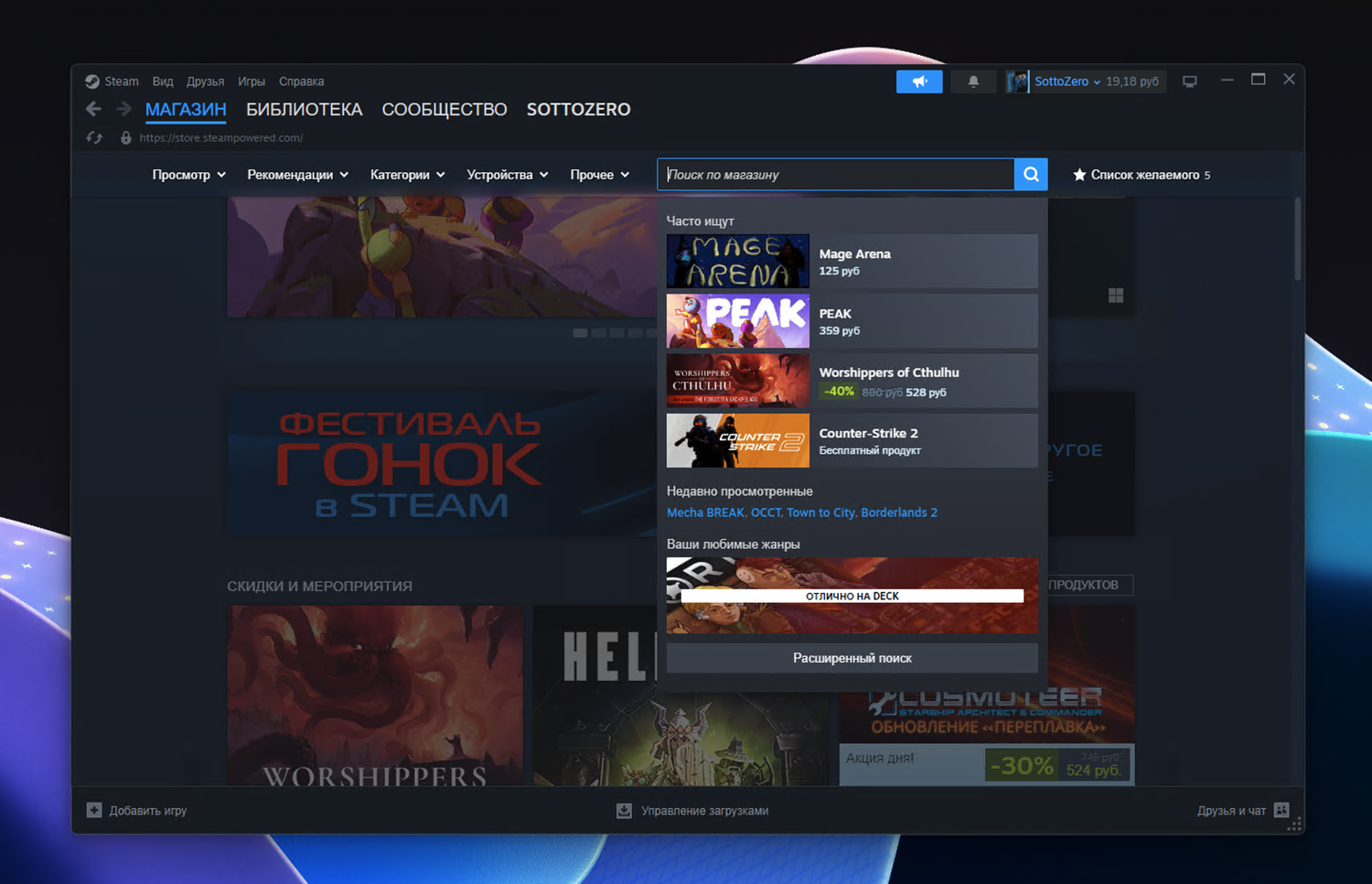The height and width of the screenshot is (884, 1372).
Task: Open the Справка menu
Action: [x=302, y=81]
